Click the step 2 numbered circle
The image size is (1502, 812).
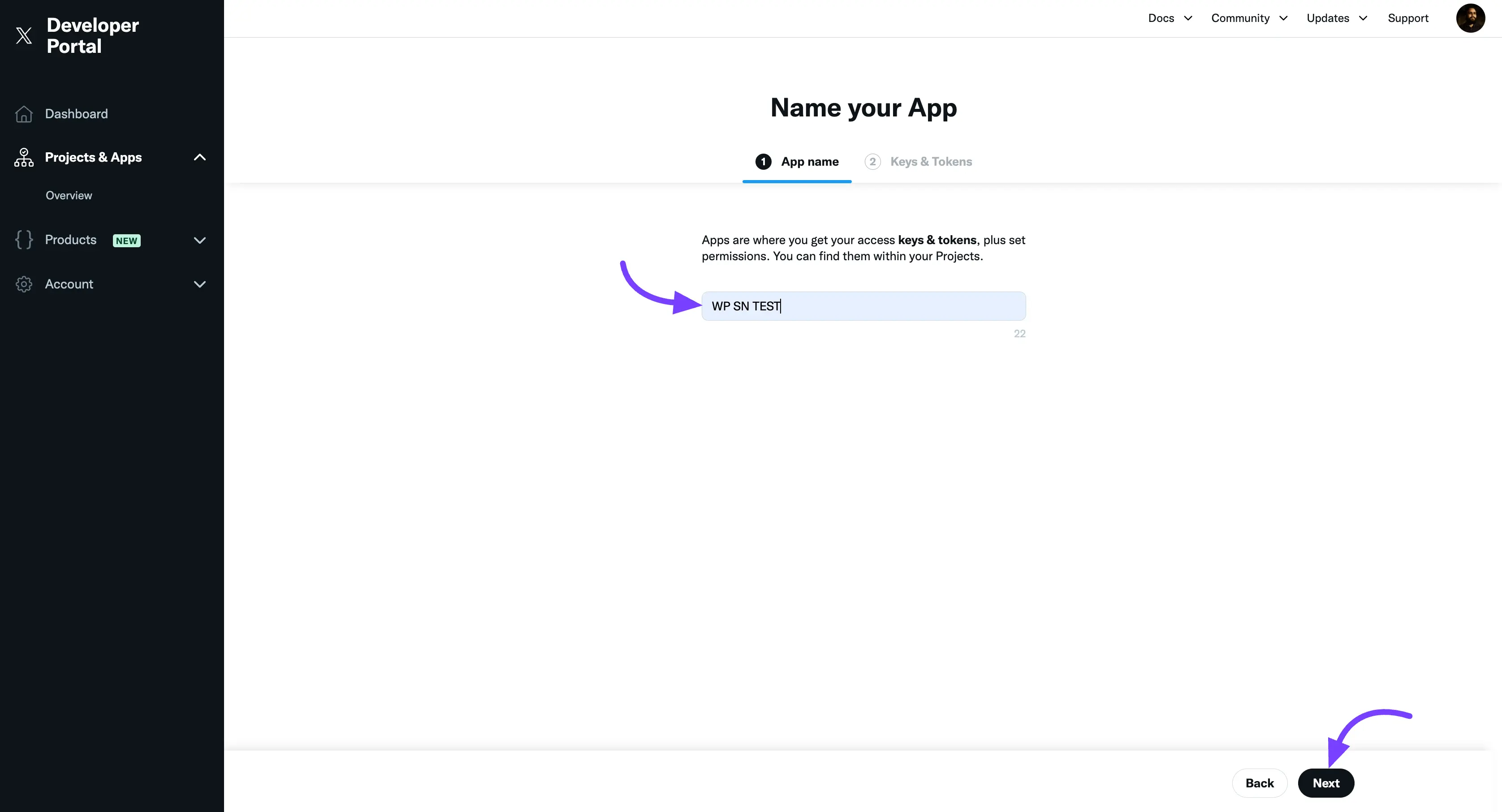pyautogui.click(x=872, y=162)
